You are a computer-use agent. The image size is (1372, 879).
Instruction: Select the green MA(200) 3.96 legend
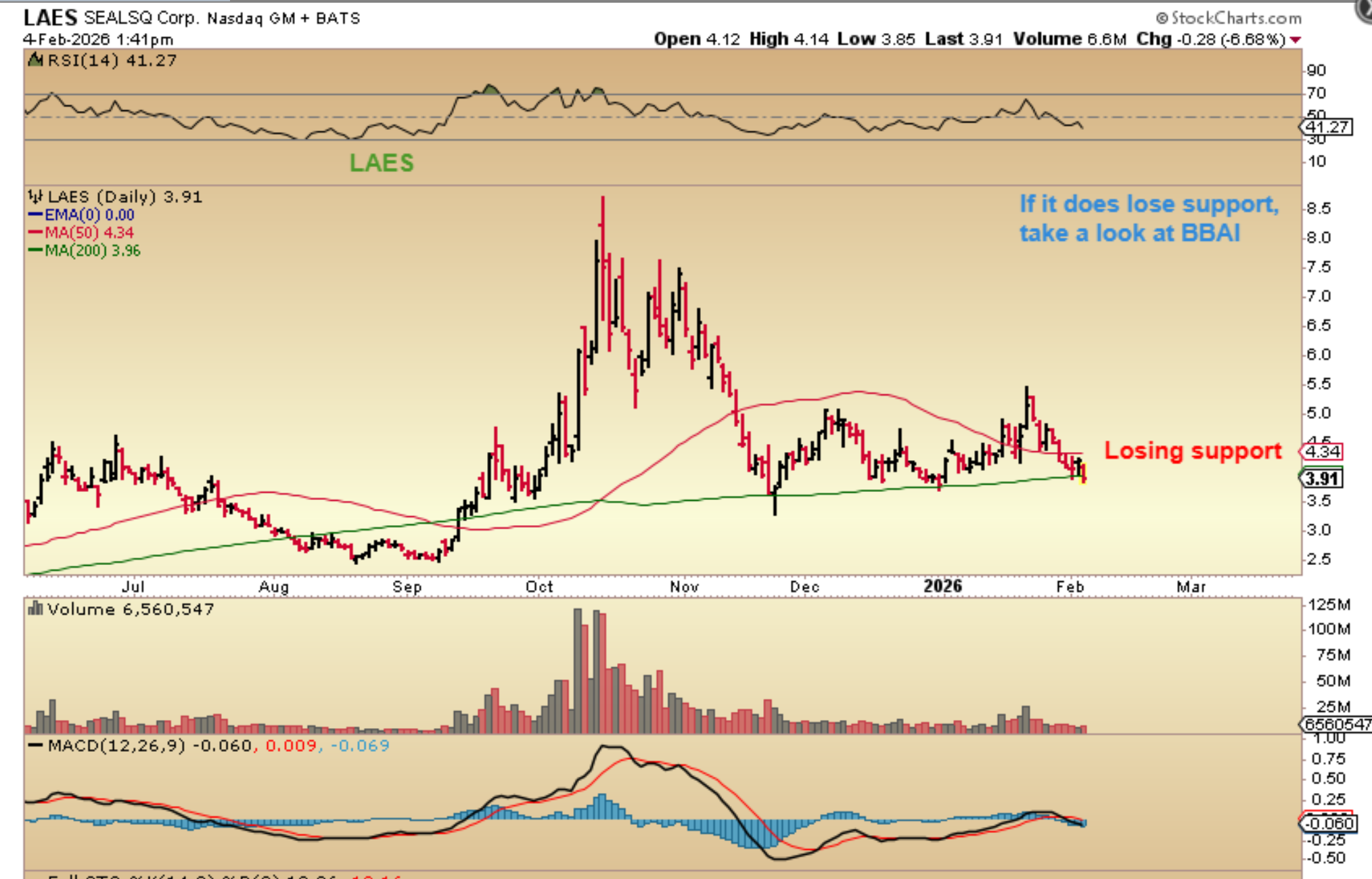point(84,251)
